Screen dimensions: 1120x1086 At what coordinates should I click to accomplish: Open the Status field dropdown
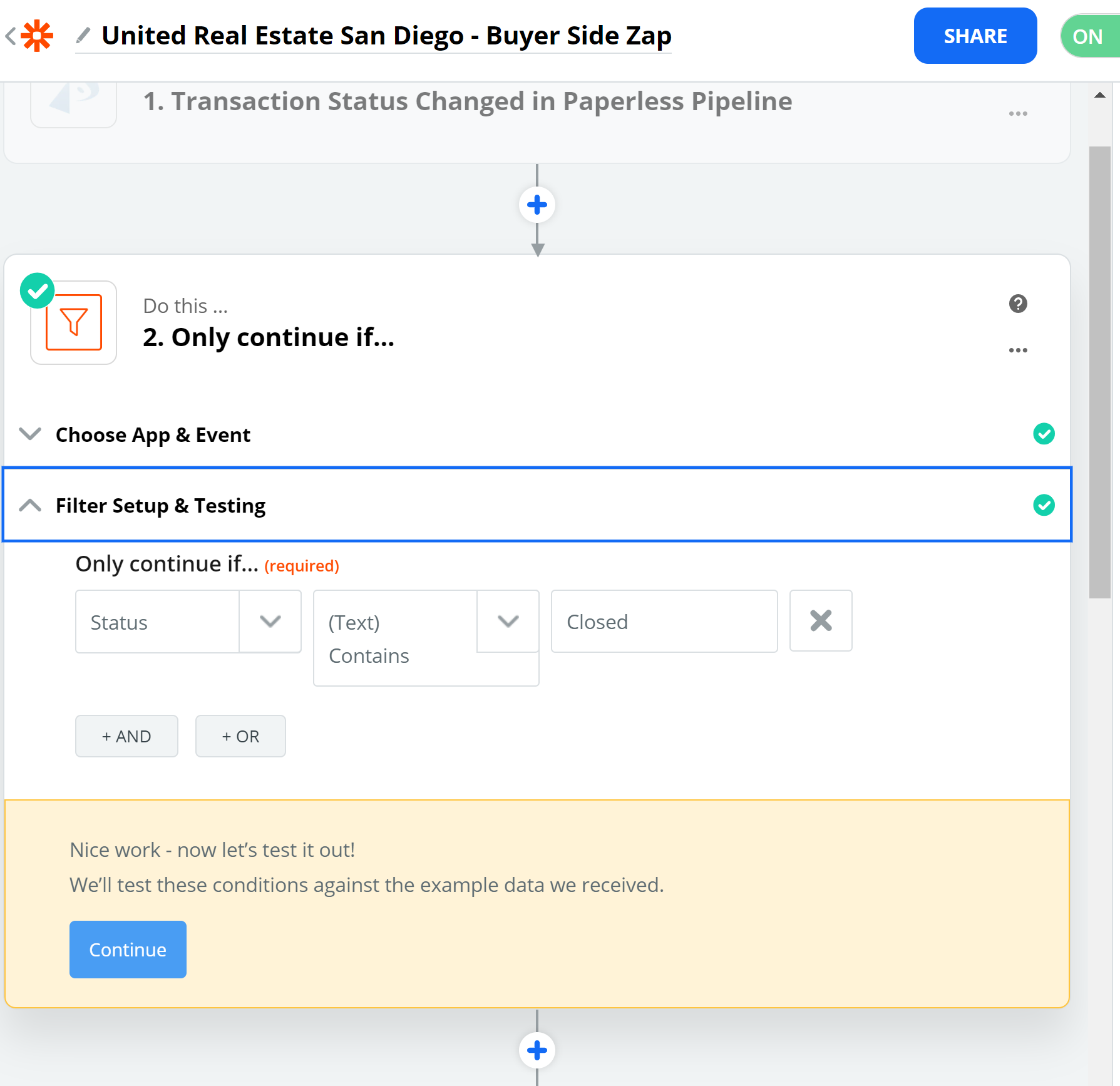(x=270, y=621)
